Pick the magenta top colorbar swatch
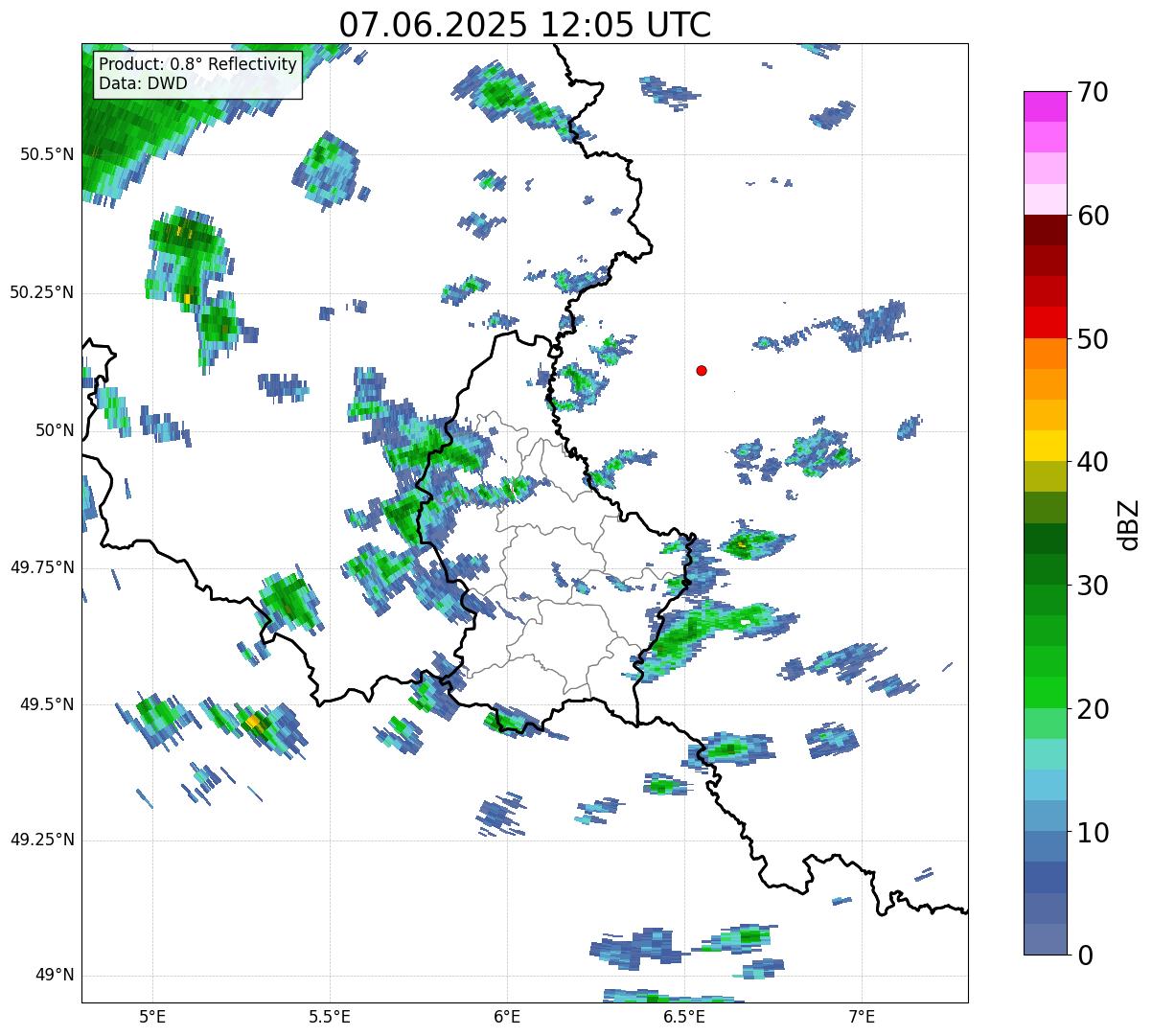Screen dimensions: 1152x1036 pos(1045,106)
